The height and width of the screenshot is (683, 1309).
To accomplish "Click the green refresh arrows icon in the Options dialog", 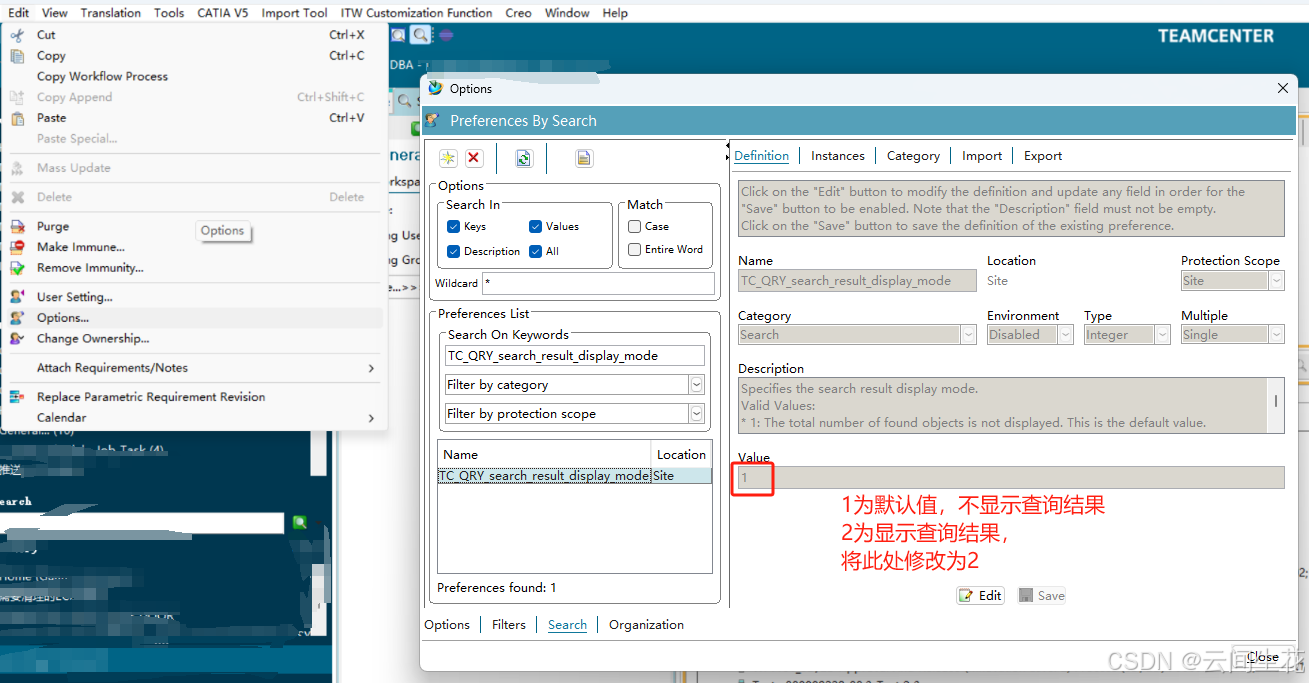I will click(x=523, y=158).
